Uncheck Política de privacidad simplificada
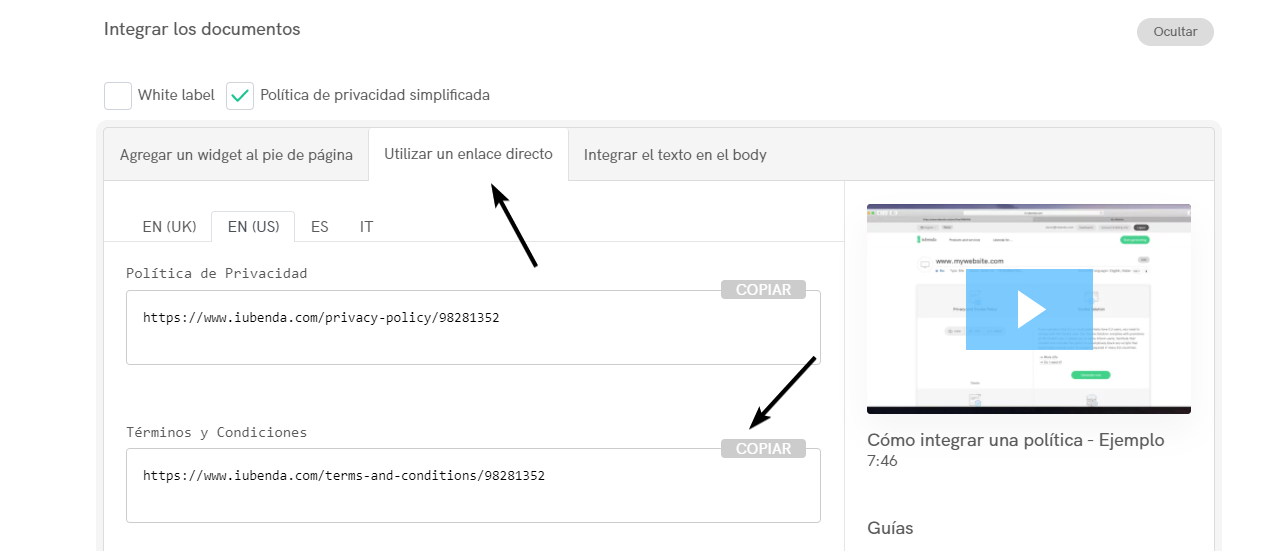This screenshot has height=551, width=1279. [x=240, y=96]
